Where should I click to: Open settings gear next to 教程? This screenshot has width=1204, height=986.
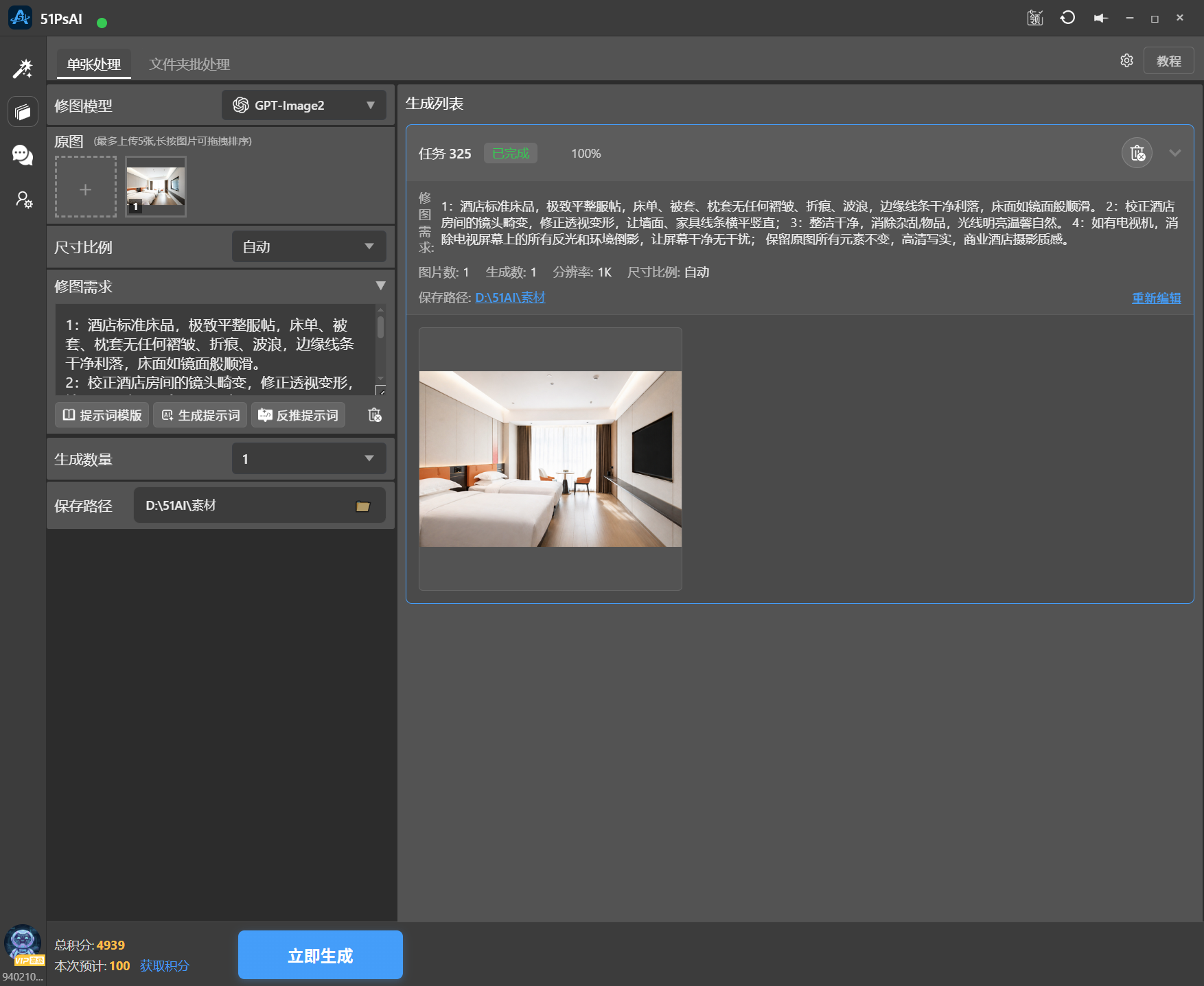(1126, 60)
